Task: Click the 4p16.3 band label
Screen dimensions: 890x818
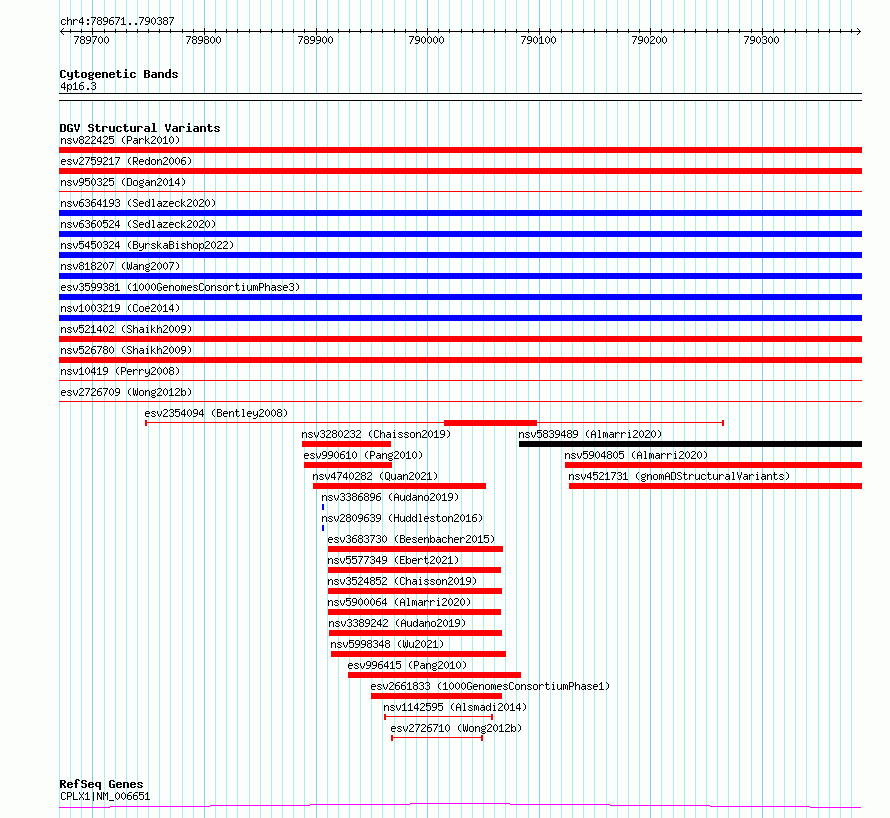Action: (78, 86)
